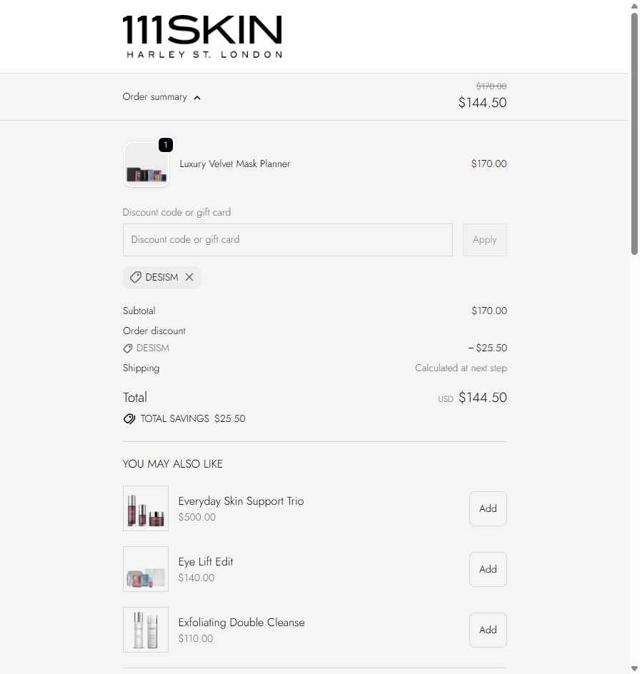This screenshot has height=674, width=640.
Task: Click the 111SKIN Harley St. London logo
Action: [x=202, y=37]
